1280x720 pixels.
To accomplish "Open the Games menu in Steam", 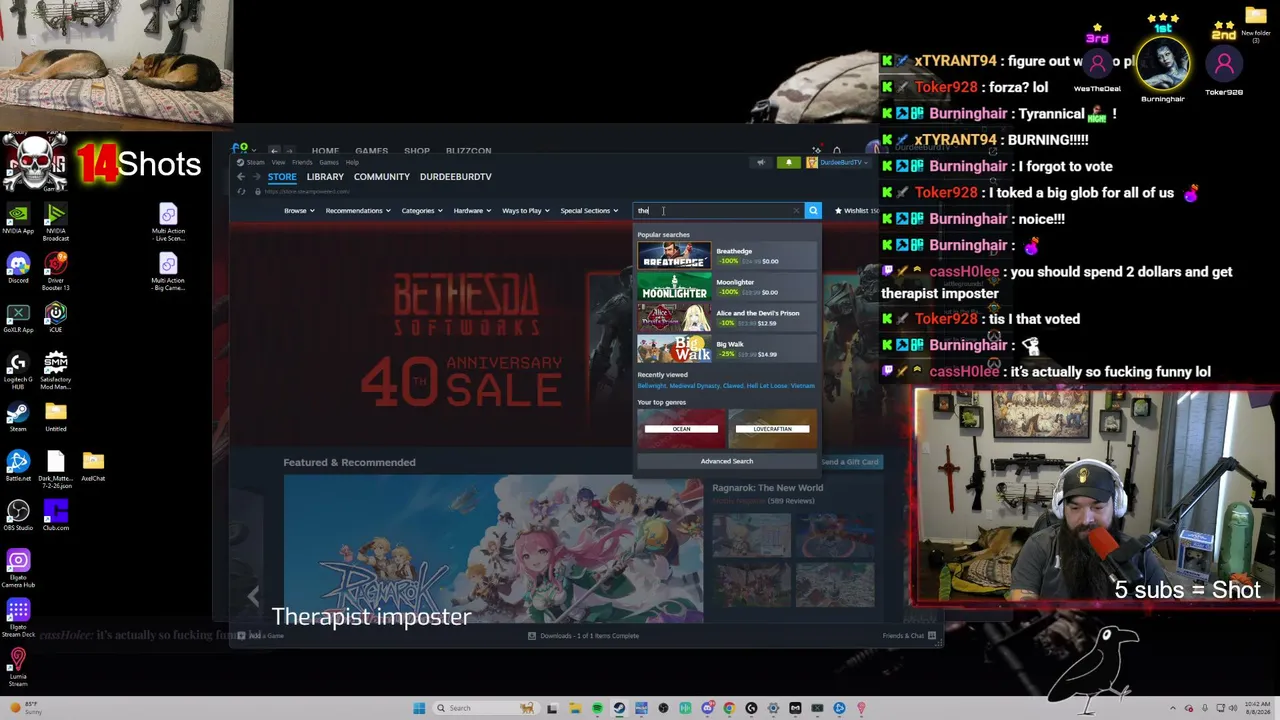I will [x=328, y=162].
